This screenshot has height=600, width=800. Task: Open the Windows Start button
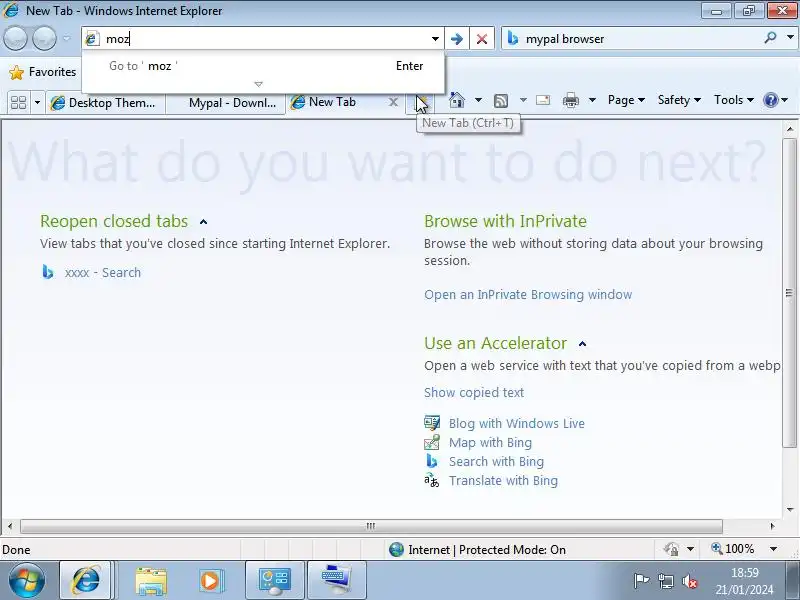coord(26,581)
